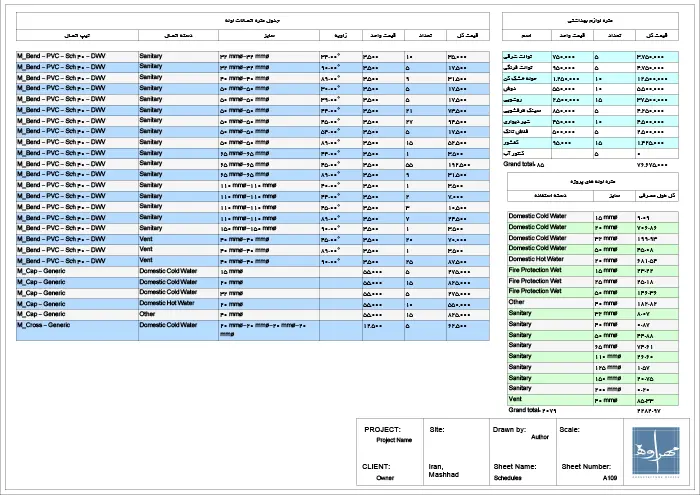Click the 'زاویه' angle column header

pyautogui.click(x=341, y=35)
